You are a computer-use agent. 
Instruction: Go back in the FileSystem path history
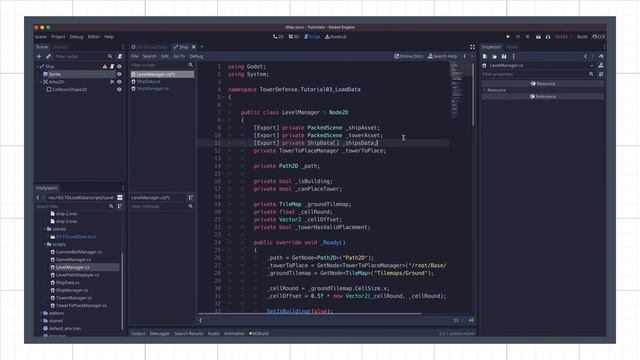(38, 198)
